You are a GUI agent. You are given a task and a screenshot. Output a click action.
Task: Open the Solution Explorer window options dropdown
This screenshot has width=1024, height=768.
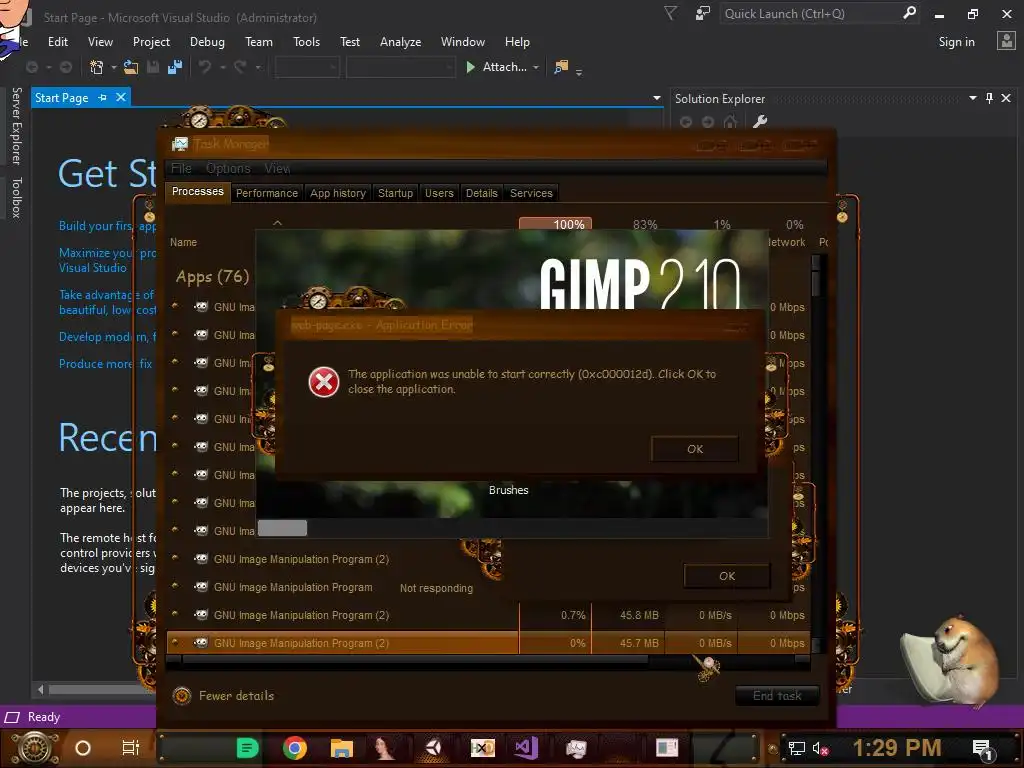(x=972, y=98)
